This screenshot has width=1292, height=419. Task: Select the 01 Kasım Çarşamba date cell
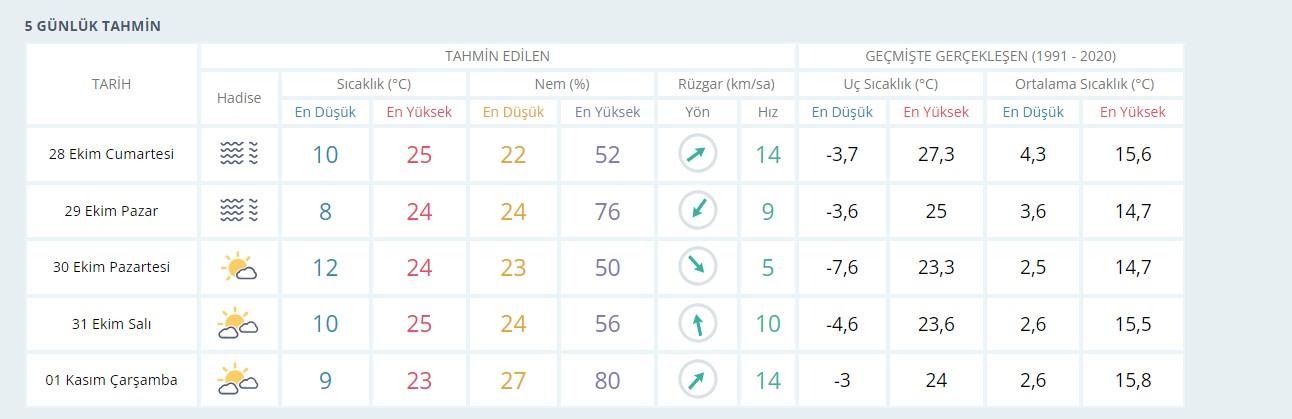click(112, 381)
